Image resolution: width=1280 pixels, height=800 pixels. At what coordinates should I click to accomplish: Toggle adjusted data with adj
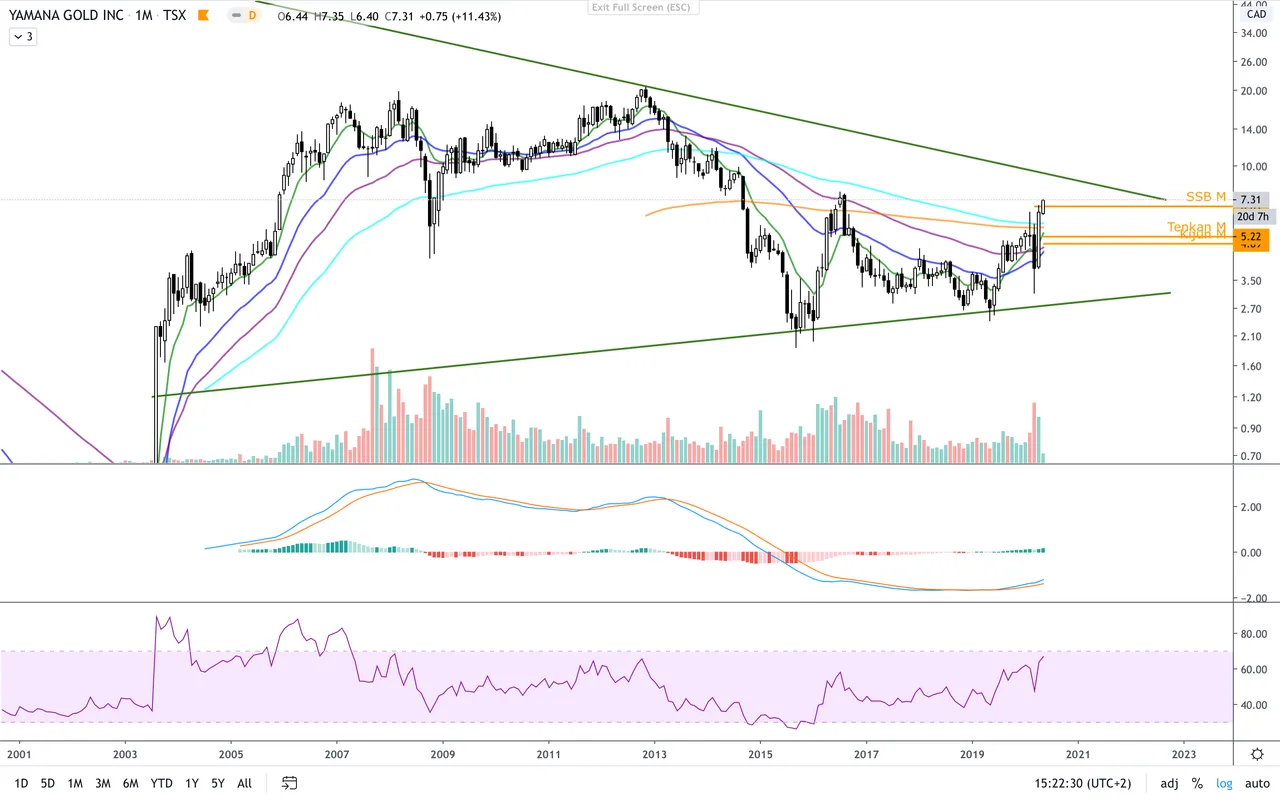tap(1169, 783)
